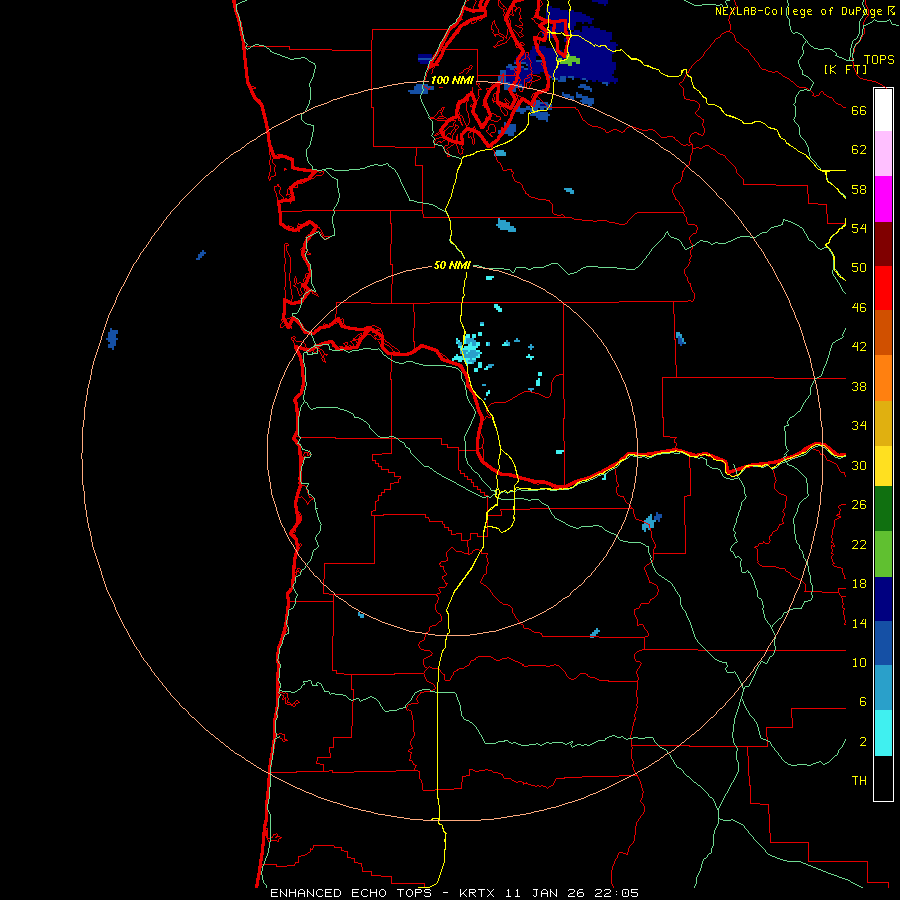The image size is (900, 900).
Task: Click the gold legend swatch
Action: [x=883, y=423]
